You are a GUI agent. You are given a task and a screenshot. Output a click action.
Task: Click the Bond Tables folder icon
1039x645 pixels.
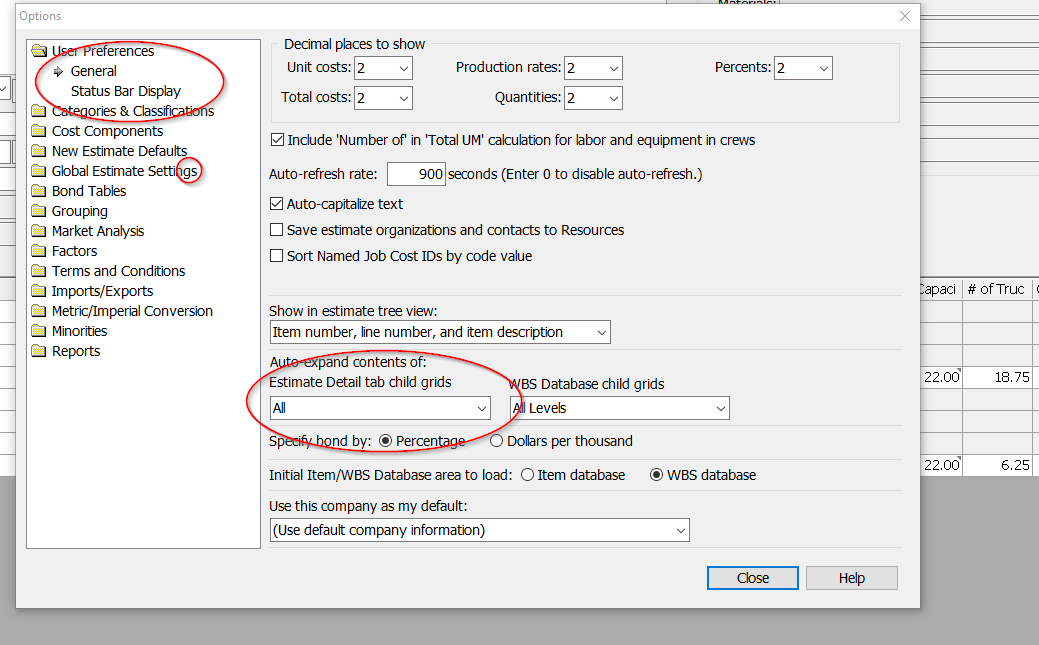pyautogui.click(x=39, y=191)
